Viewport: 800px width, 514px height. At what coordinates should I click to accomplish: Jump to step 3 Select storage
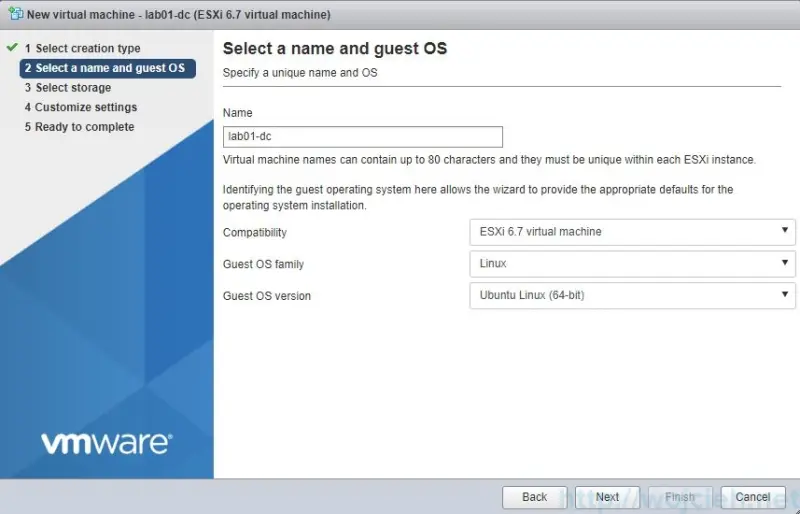click(73, 88)
